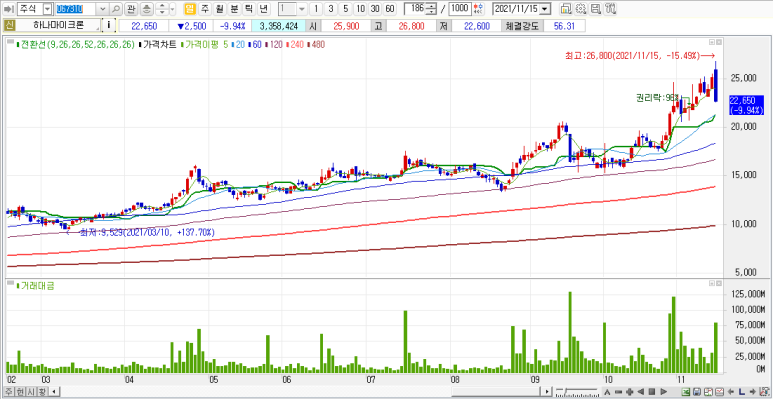773x399 pixels.
Task: Click the red-blue arrows icon after 1000
Action: coord(478,9)
